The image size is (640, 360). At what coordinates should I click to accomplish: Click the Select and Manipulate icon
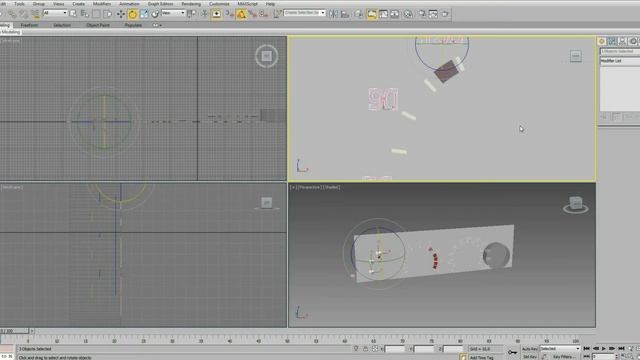click(x=204, y=14)
